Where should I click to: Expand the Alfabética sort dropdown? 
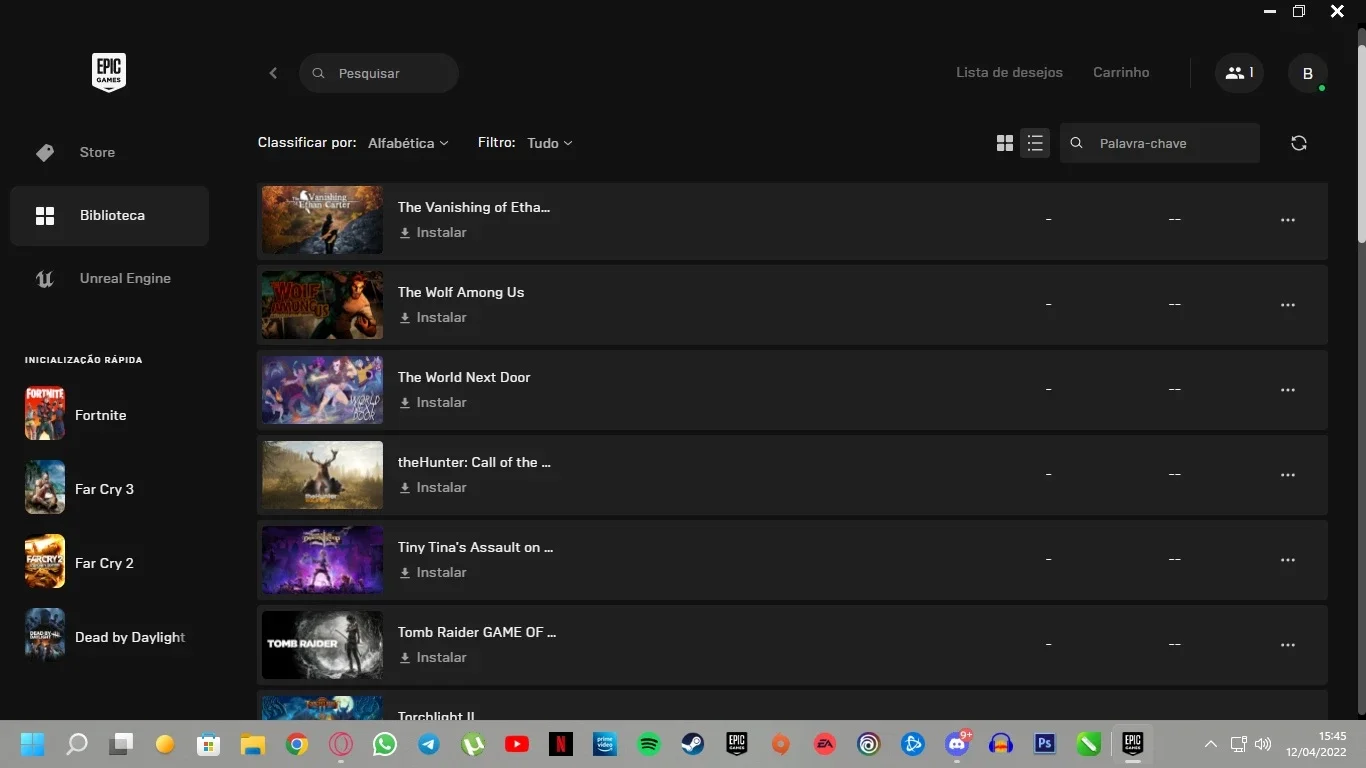pyautogui.click(x=408, y=143)
